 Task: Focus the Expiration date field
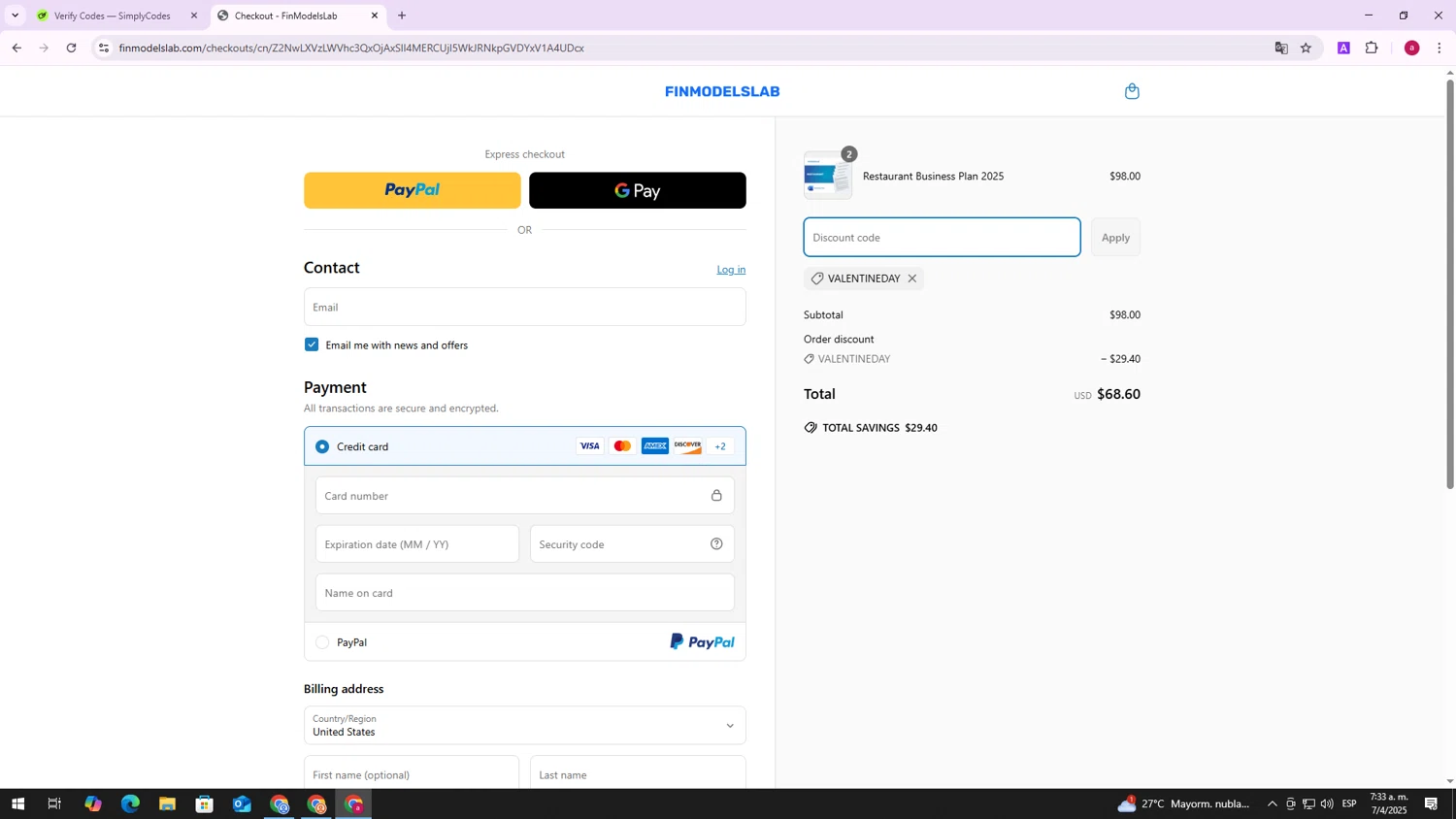pos(417,544)
